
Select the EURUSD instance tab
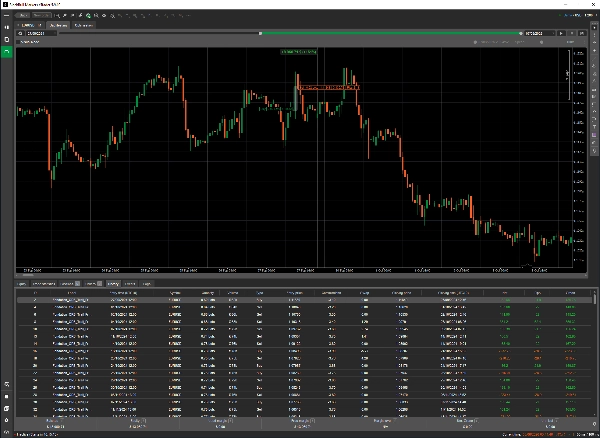29,25
